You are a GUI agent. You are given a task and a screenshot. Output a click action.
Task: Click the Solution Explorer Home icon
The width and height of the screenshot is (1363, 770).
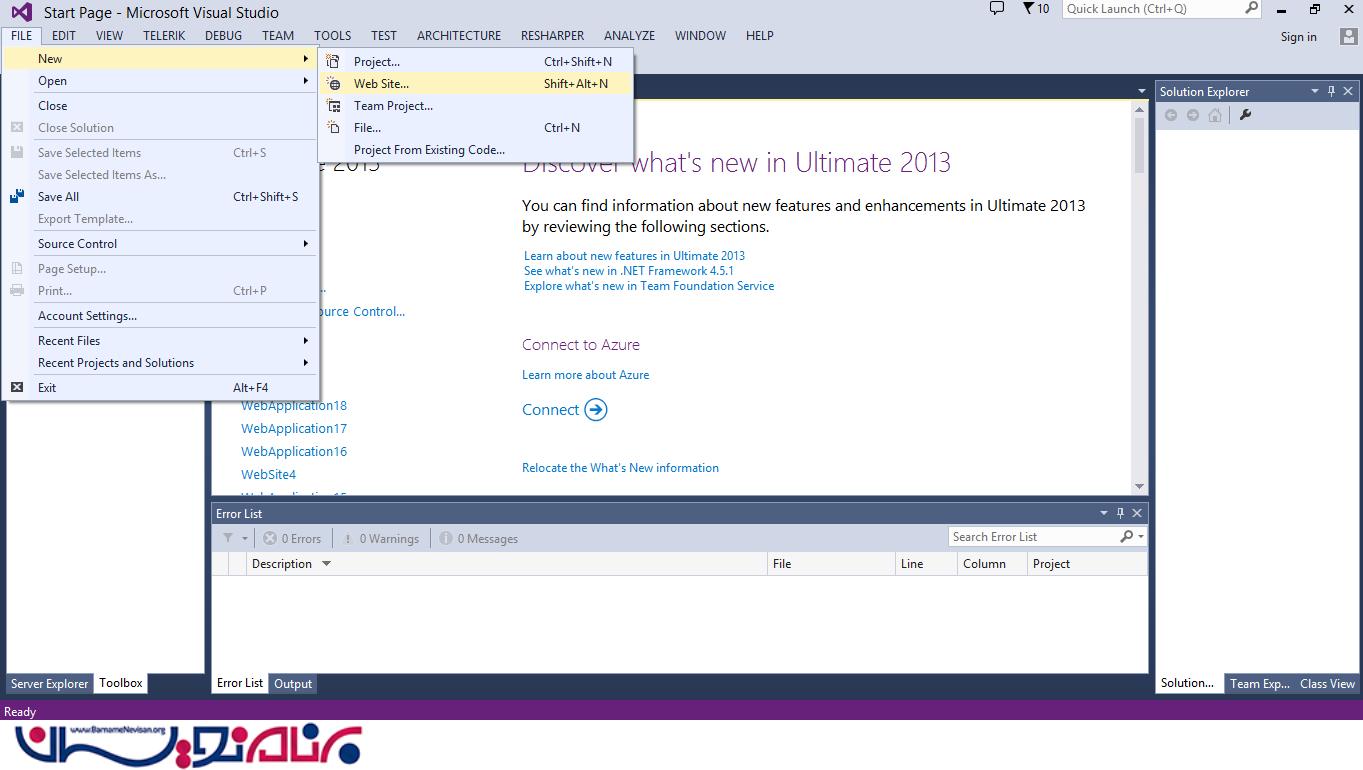1215,115
